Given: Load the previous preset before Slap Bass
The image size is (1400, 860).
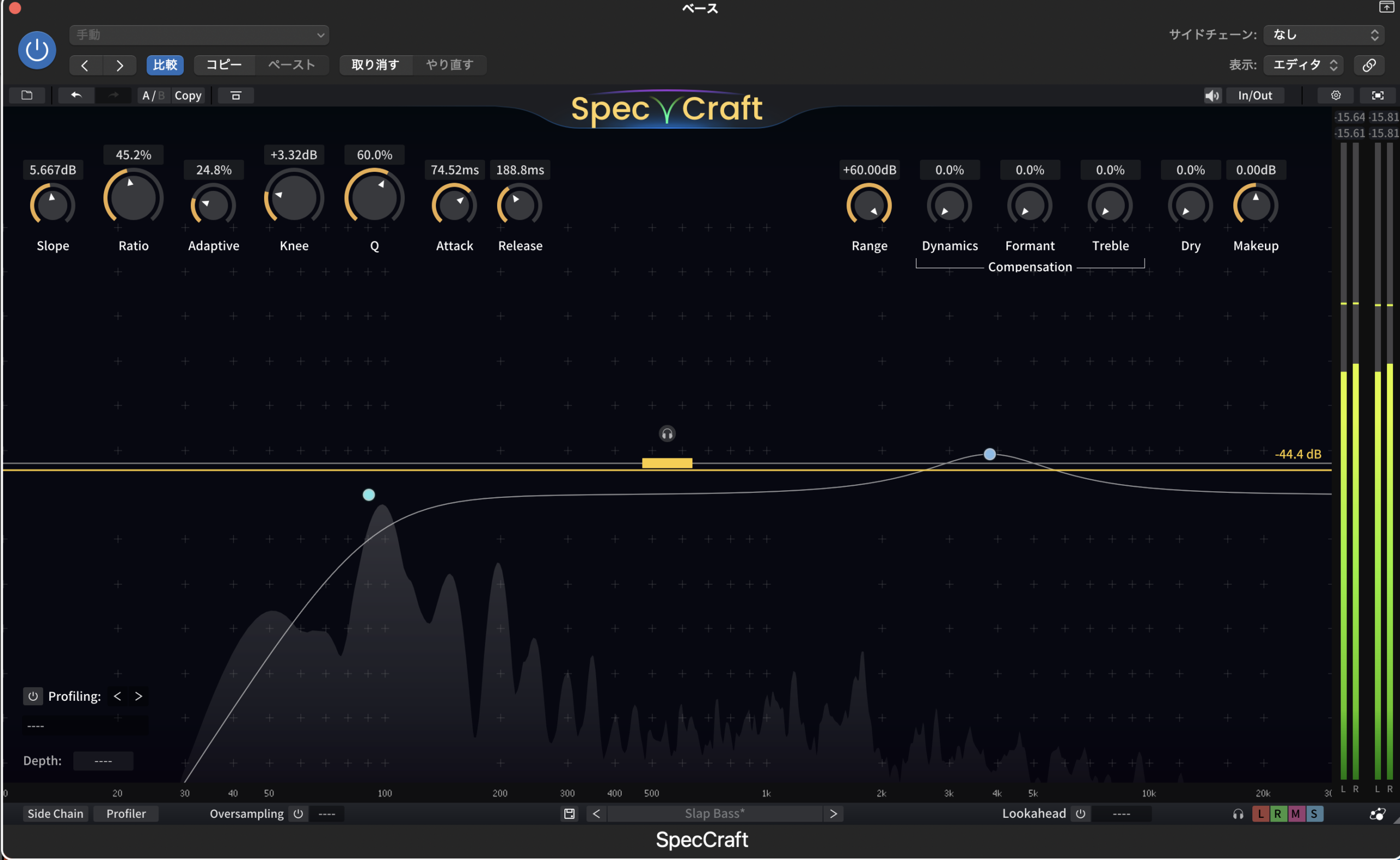Looking at the screenshot, I should pos(596,814).
